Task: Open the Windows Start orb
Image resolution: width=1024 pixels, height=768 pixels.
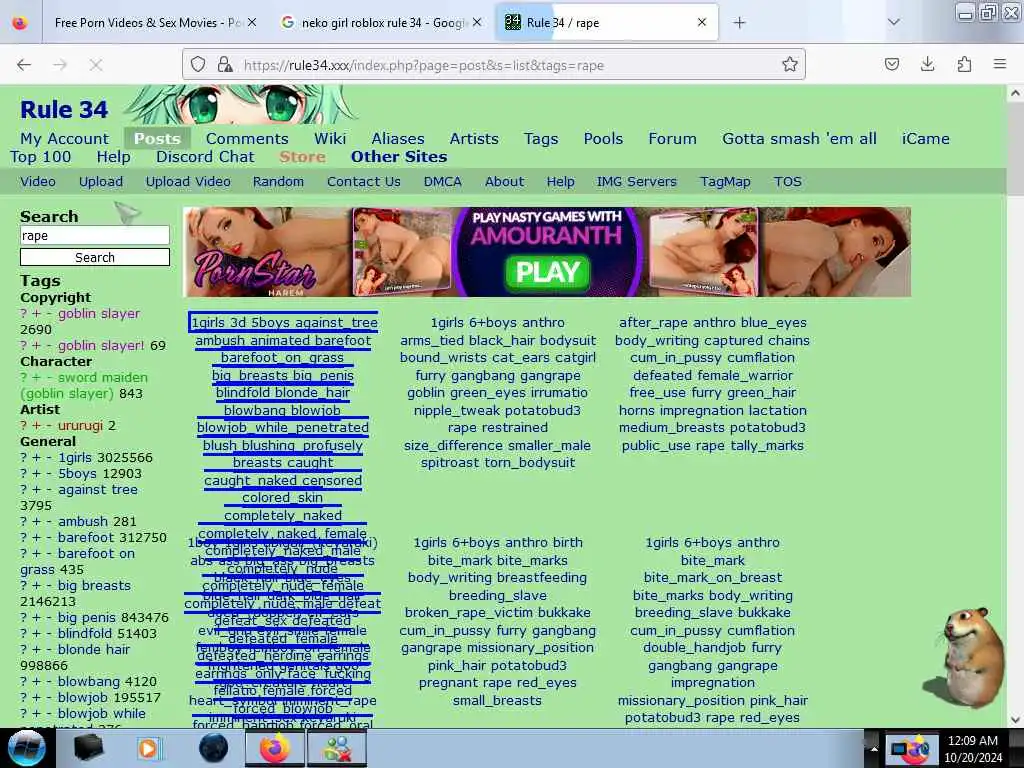Action: 26,748
